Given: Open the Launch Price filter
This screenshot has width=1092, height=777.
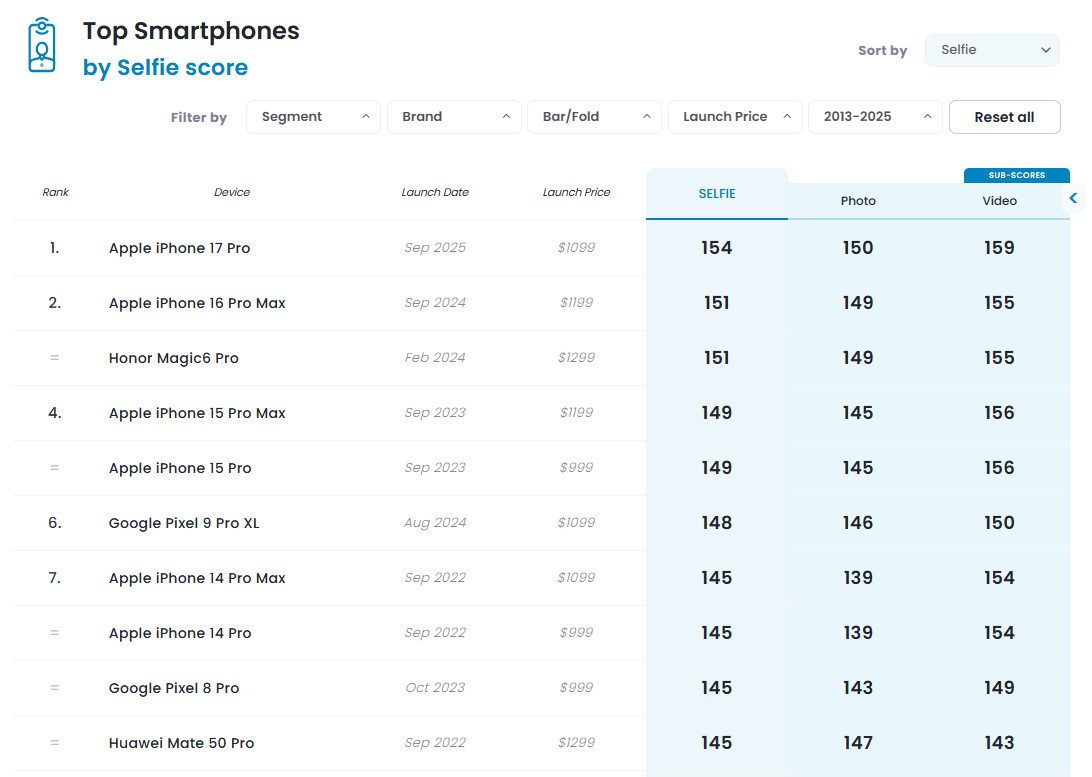Looking at the screenshot, I should tap(735, 117).
